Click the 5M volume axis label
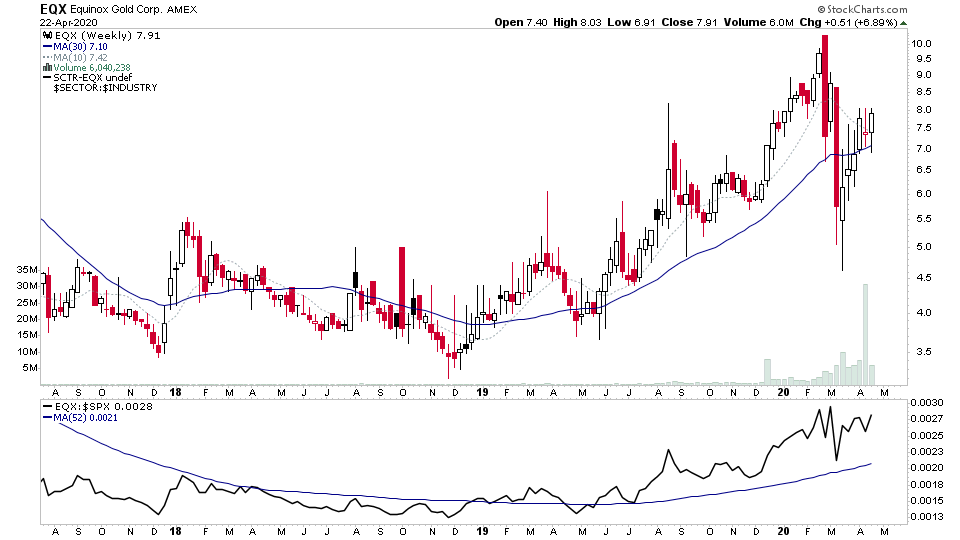The image size is (960, 540). coord(30,368)
